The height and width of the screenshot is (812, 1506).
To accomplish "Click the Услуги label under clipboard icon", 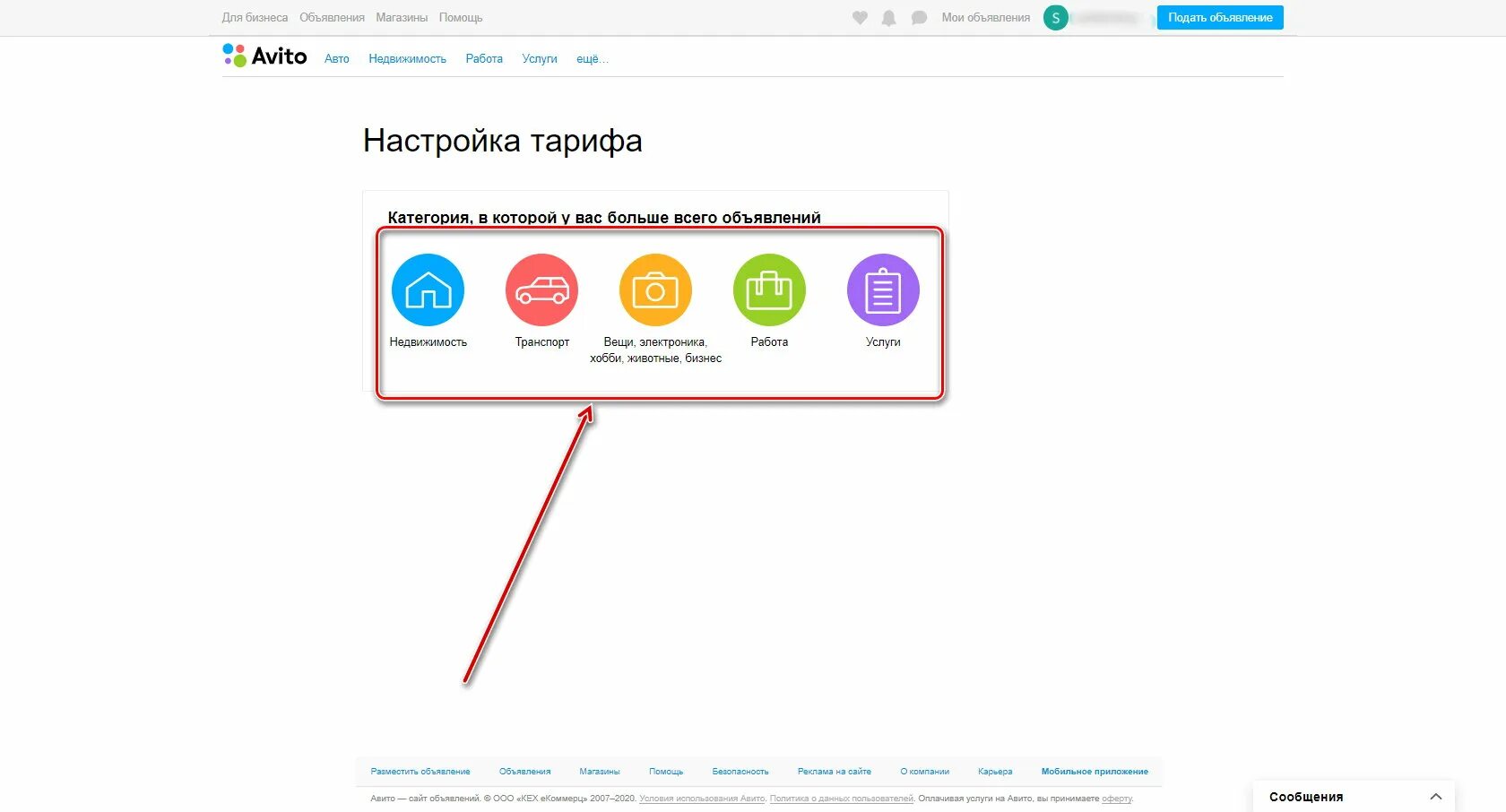I will 883,342.
